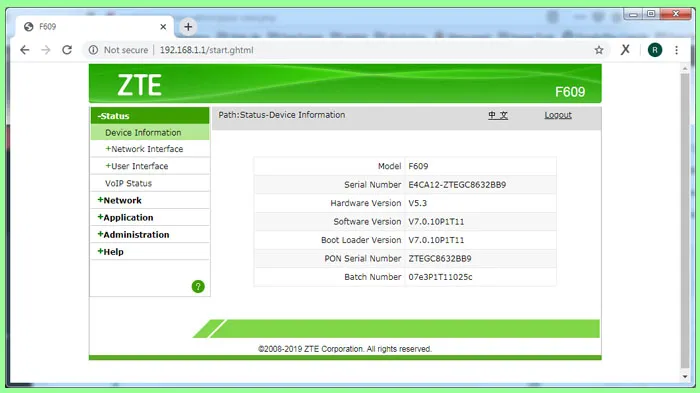Click the Boot Loader Version value
700x393 pixels.
[436, 240]
